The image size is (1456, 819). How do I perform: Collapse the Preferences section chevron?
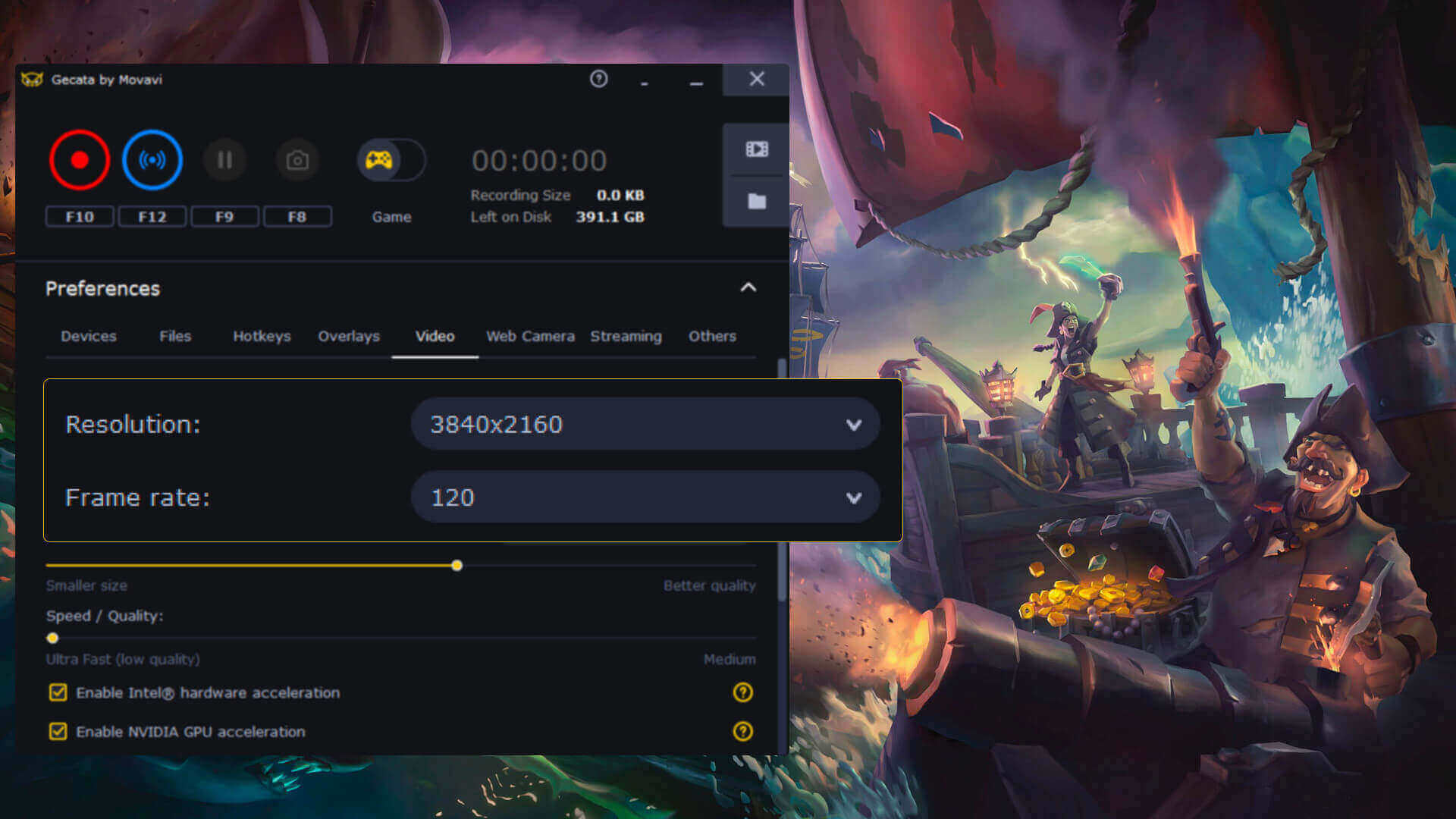pos(748,287)
